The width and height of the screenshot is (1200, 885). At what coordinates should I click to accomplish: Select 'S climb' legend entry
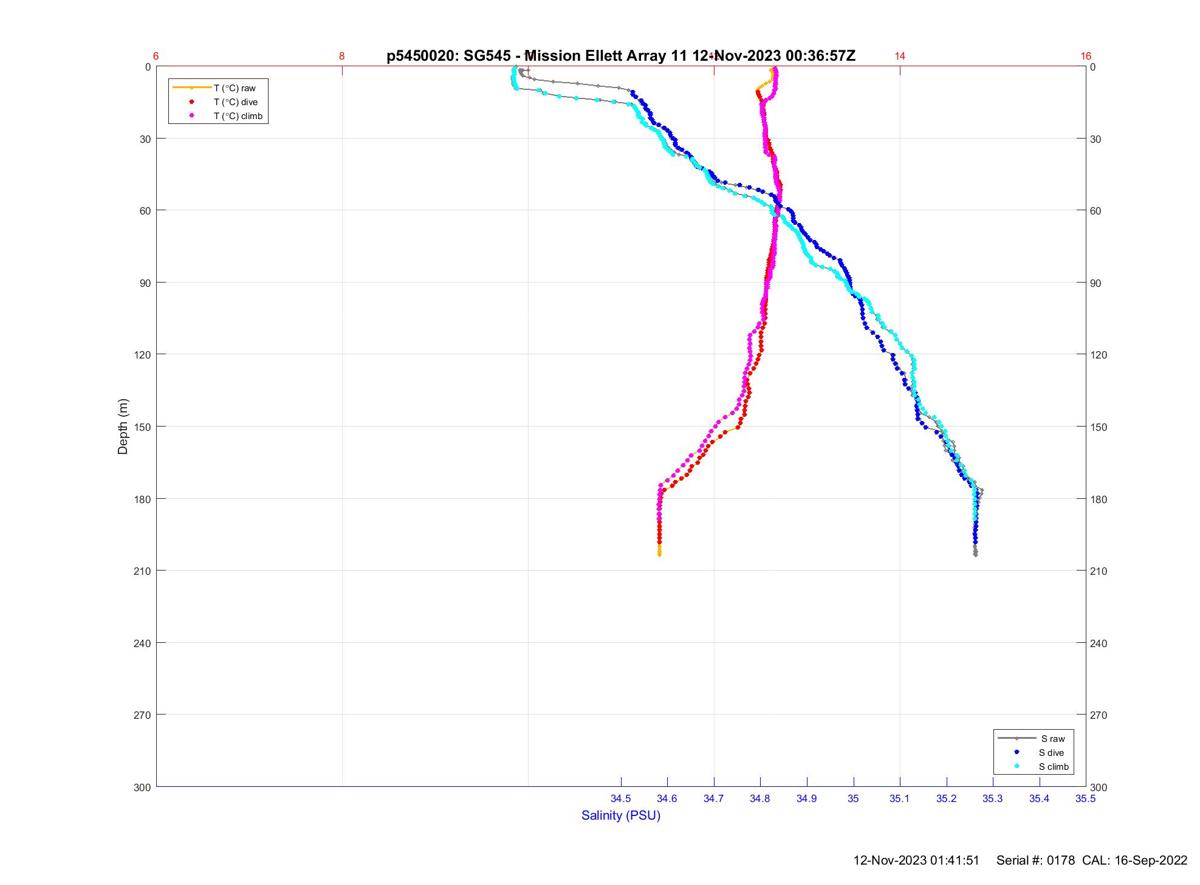[1055, 766]
